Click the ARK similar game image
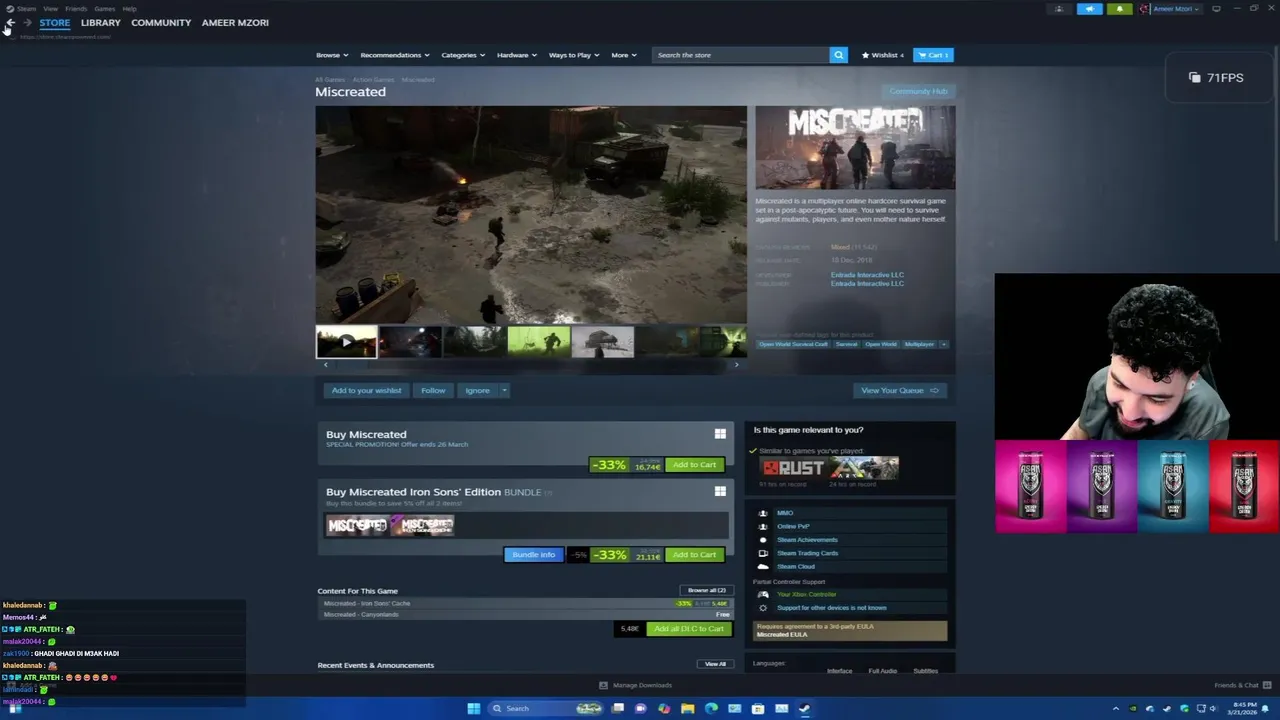The width and height of the screenshot is (1280, 720). [864, 468]
